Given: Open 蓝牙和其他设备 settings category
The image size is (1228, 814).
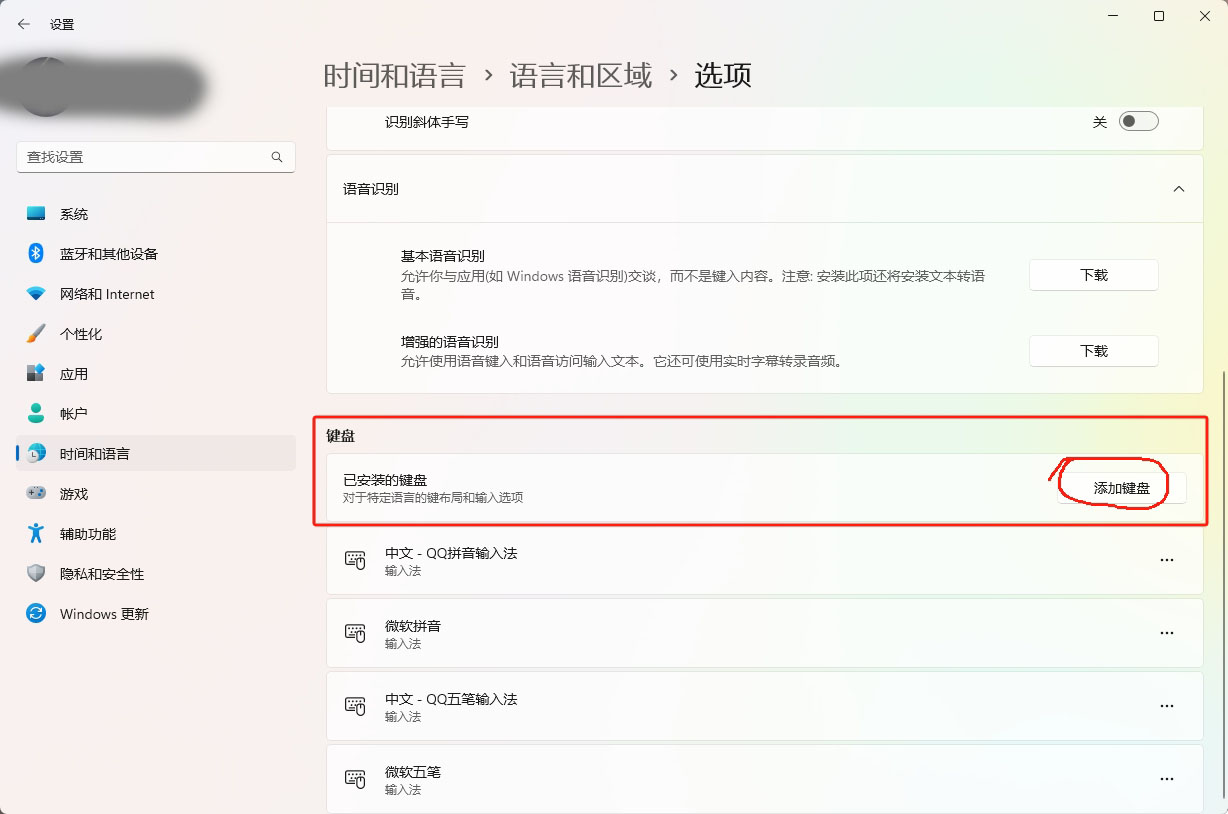Looking at the screenshot, I should pyautogui.click(x=156, y=254).
